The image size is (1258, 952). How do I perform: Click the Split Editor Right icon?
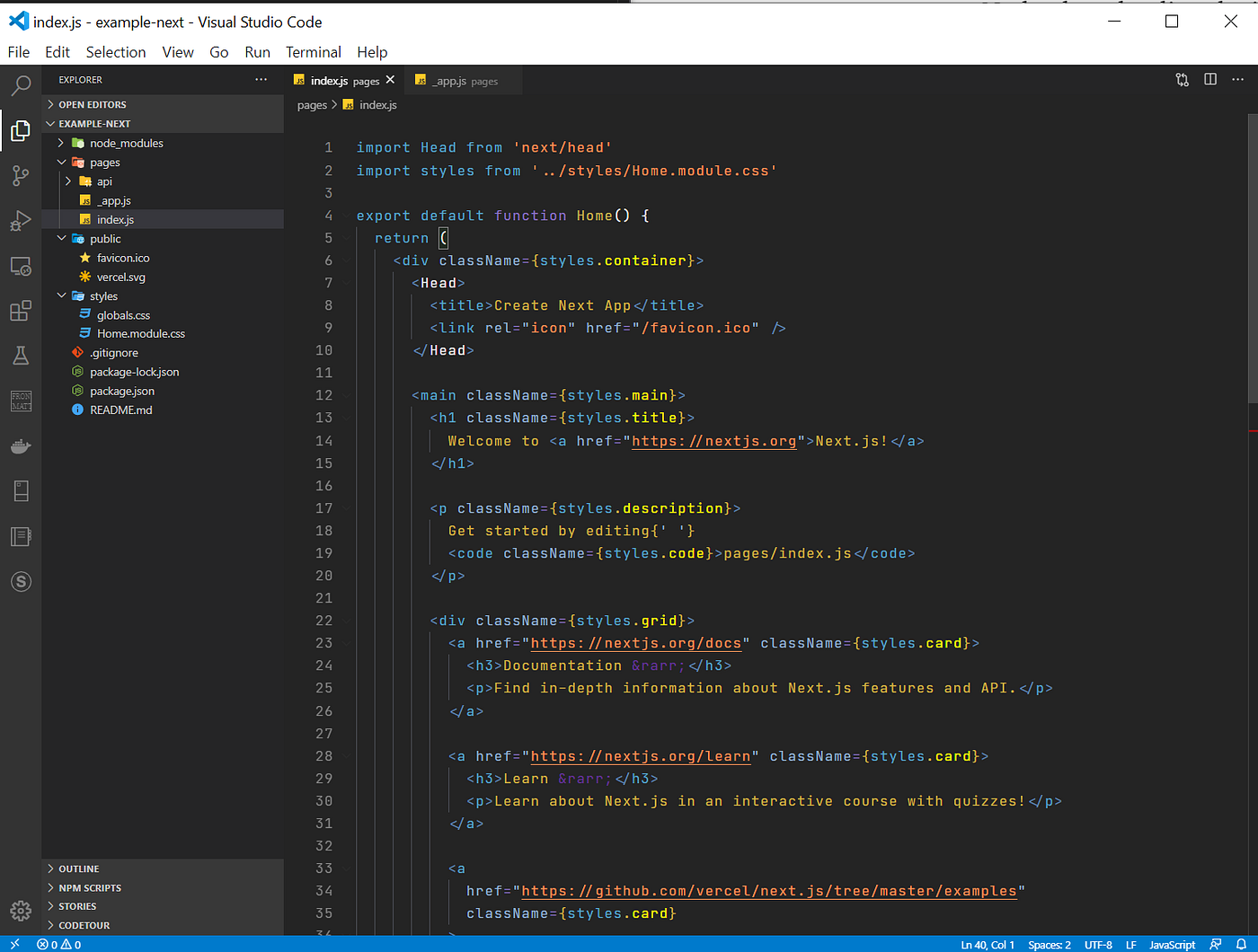click(1210, 80)
